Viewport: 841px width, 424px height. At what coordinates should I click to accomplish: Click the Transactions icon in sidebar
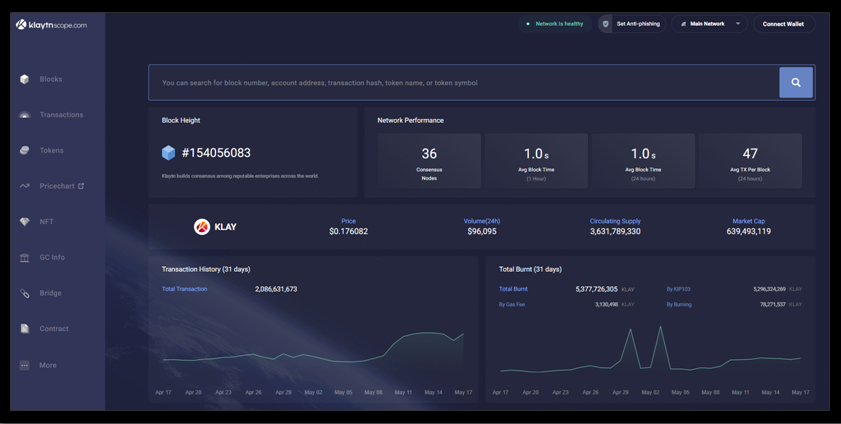click(24, 115)
